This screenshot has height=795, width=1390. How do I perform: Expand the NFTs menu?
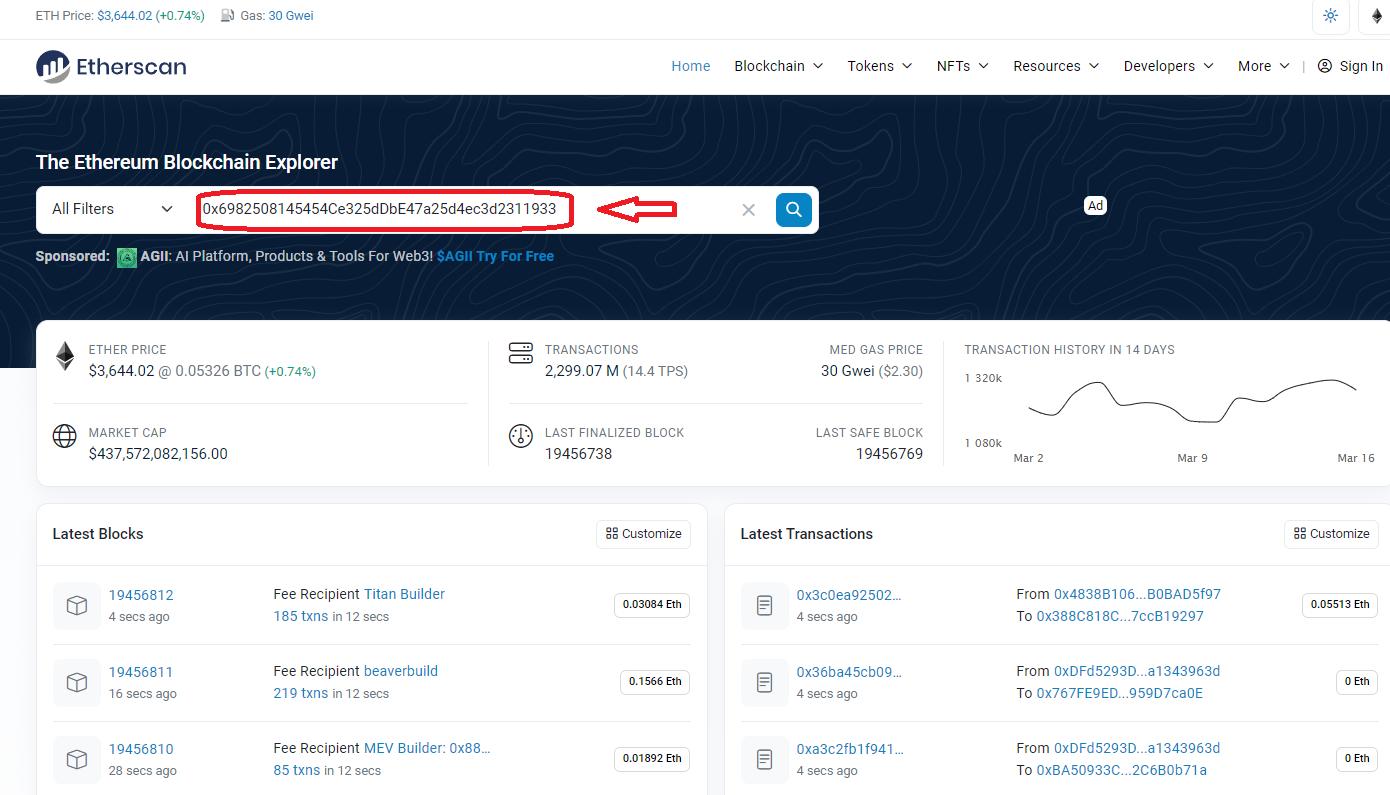[x=963, y=66]
